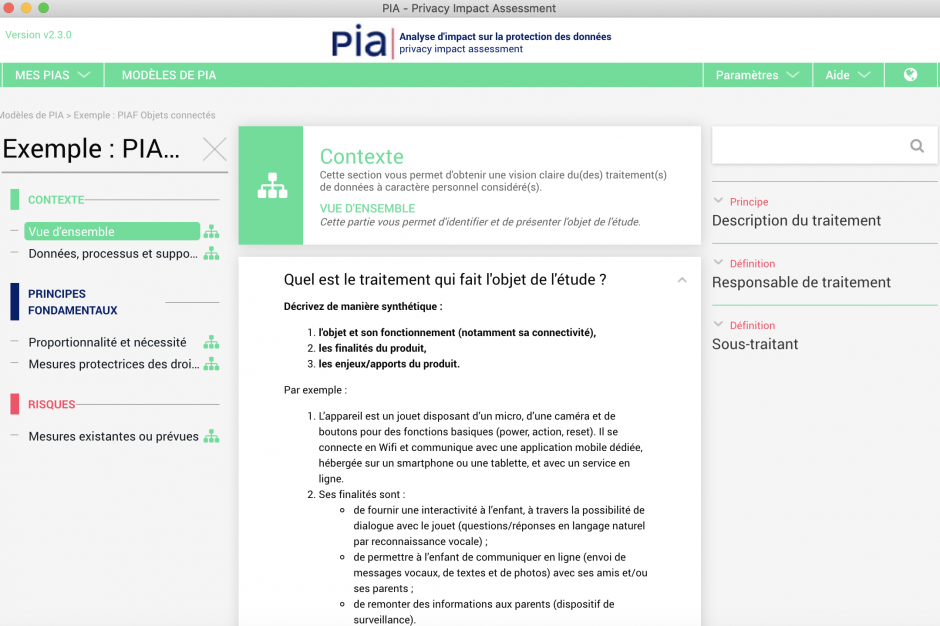Open the Aide dropdown menu
The image size is (940, 626).
pyautogui.click(x=848, y=75)
